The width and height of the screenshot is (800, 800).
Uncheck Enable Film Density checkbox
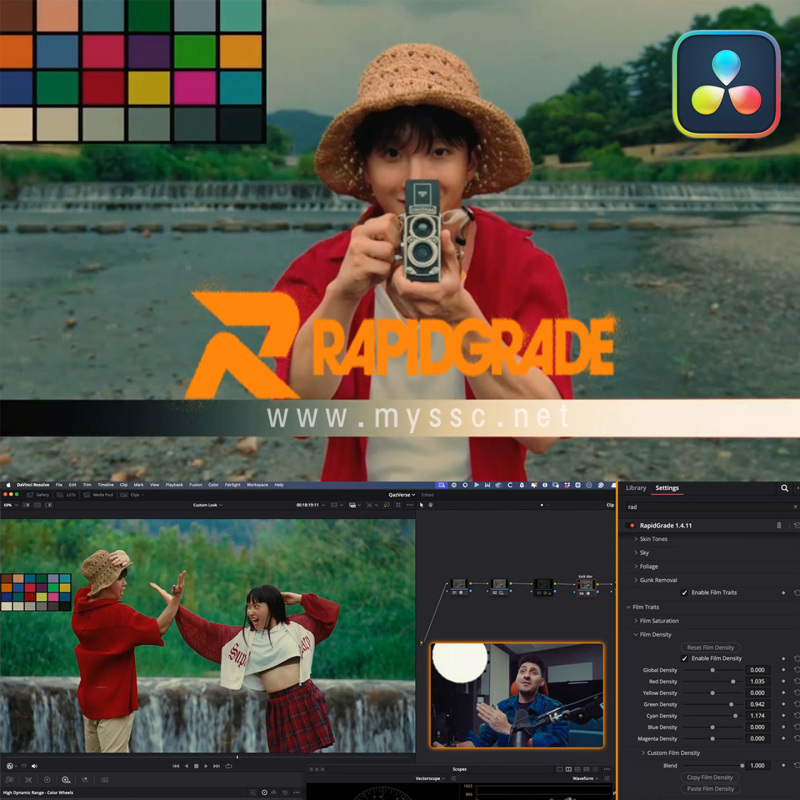coord(684,659)
